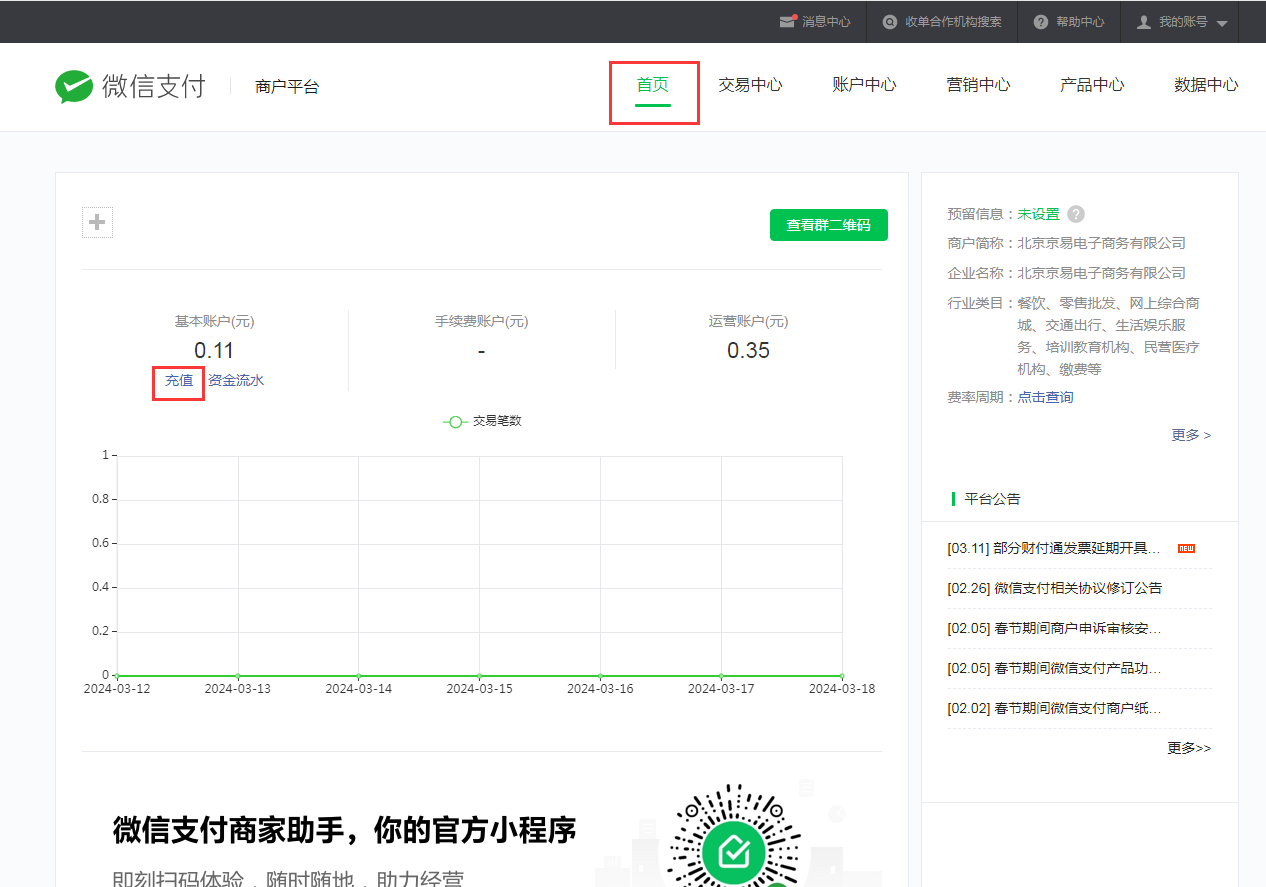The image size is (1266, 887).
Task: Open the 账户中心 tab
Action: (864, 85)
